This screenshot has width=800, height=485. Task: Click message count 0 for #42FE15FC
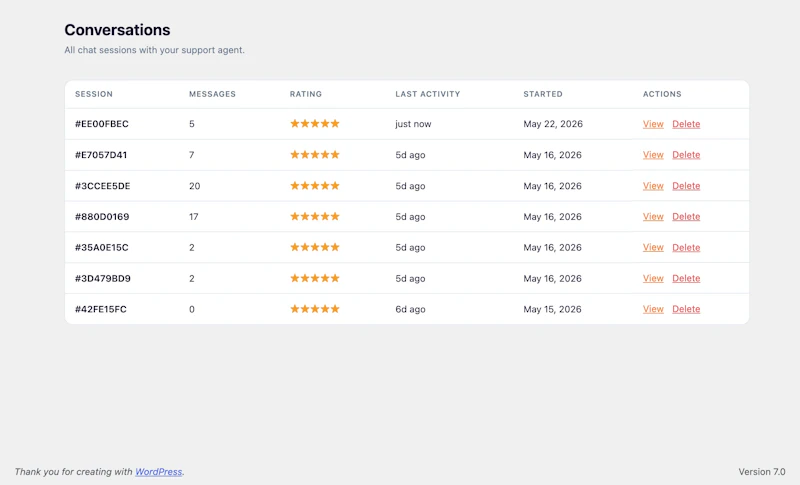click(x=192, y=309)
